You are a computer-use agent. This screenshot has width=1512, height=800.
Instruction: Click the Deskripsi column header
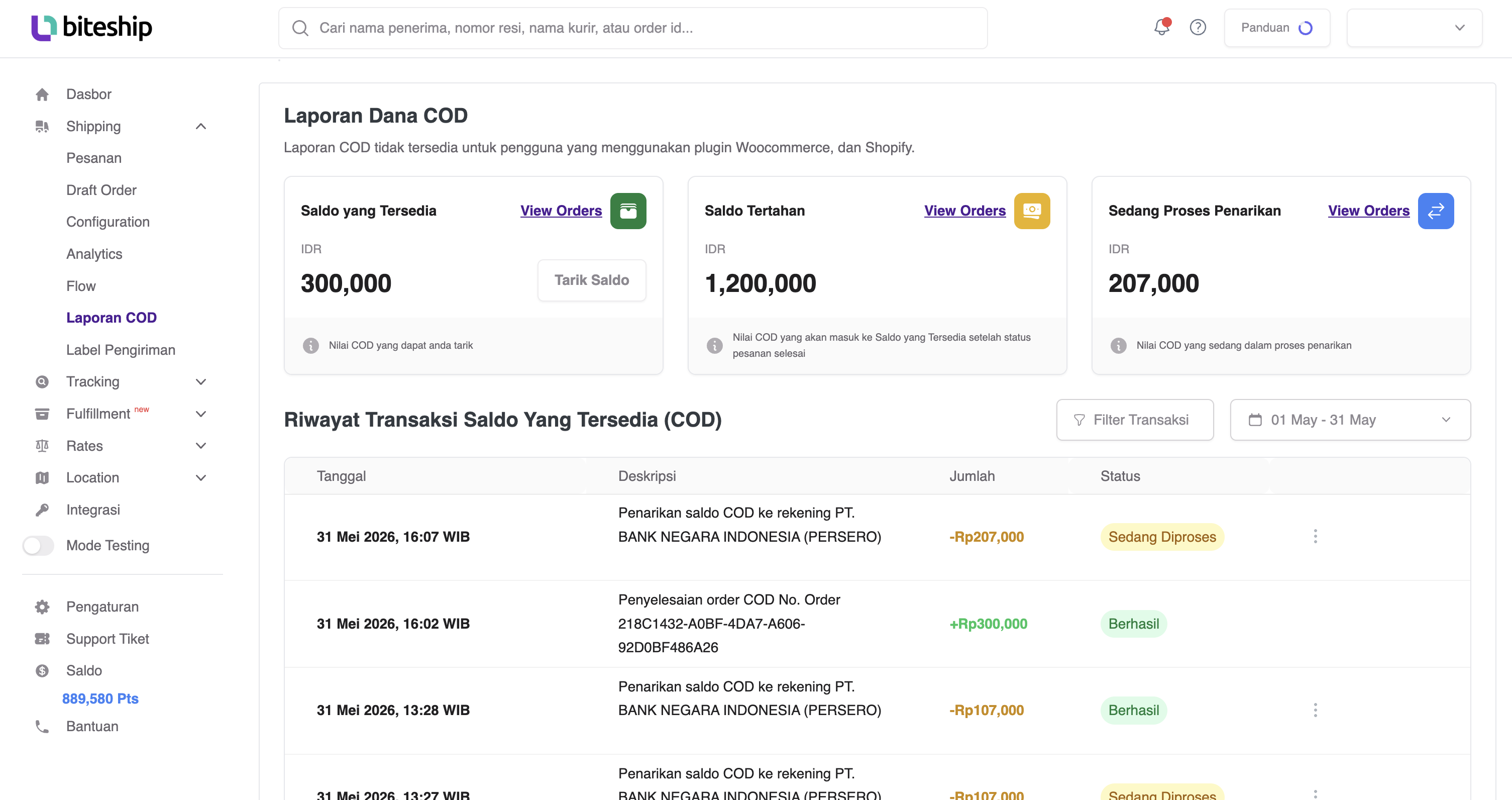point(647,476)
